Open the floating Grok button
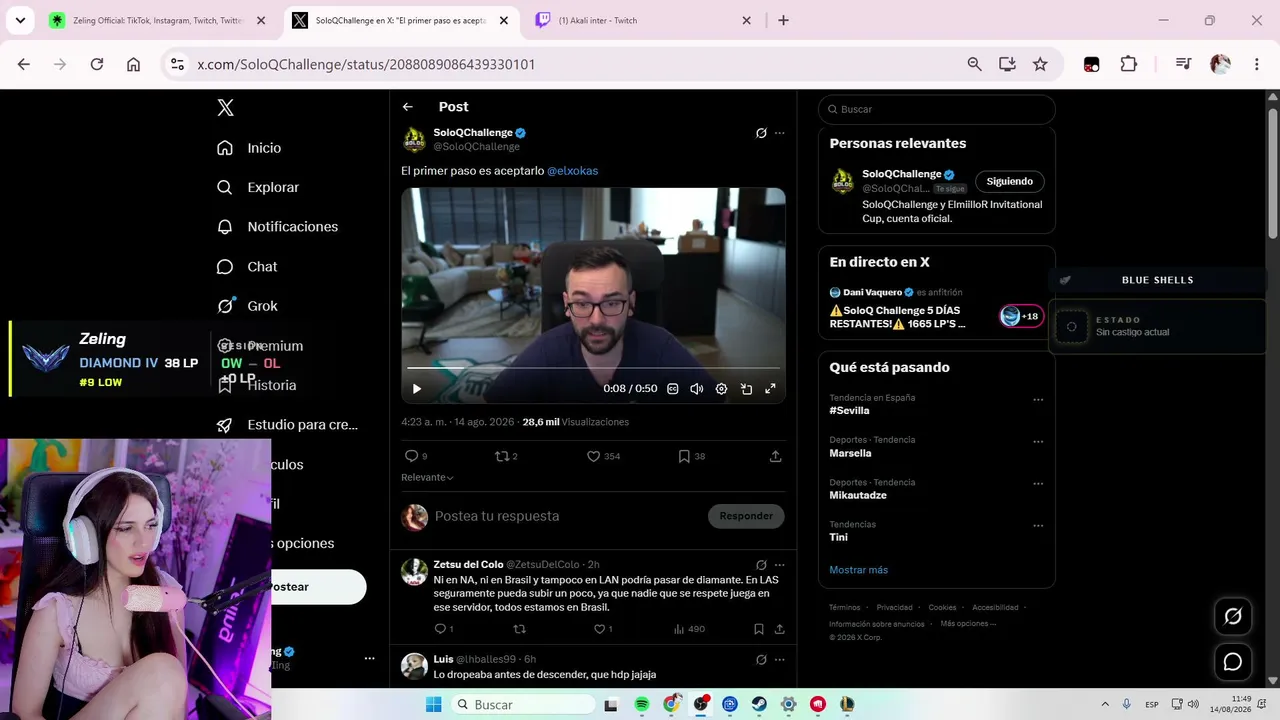 coord(1233,617)
